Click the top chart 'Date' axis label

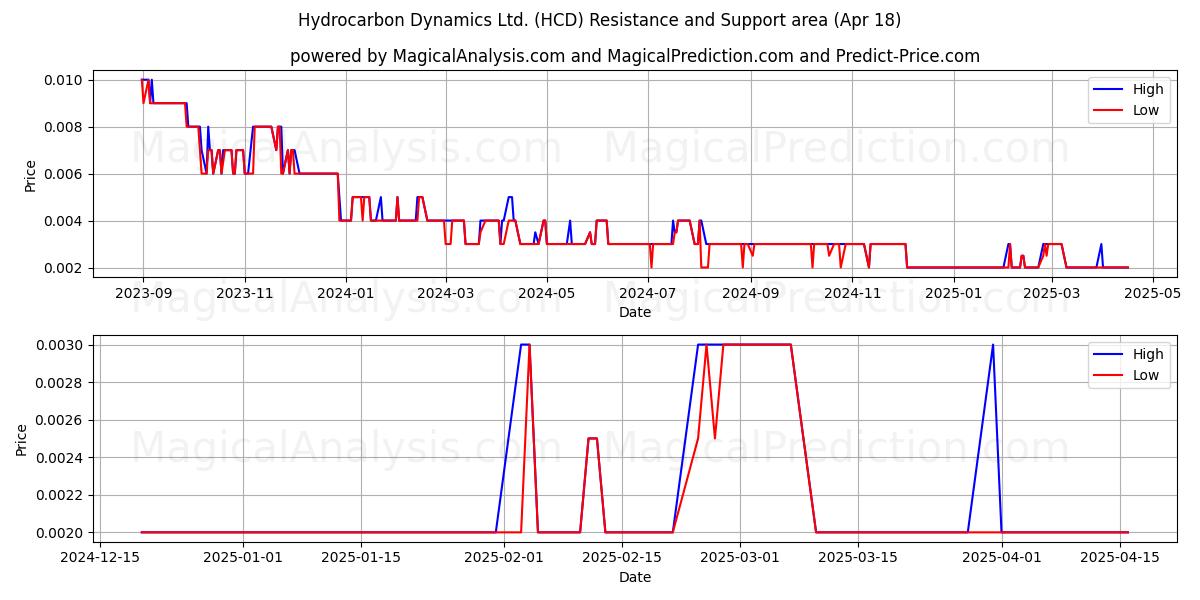pos(635,312)
